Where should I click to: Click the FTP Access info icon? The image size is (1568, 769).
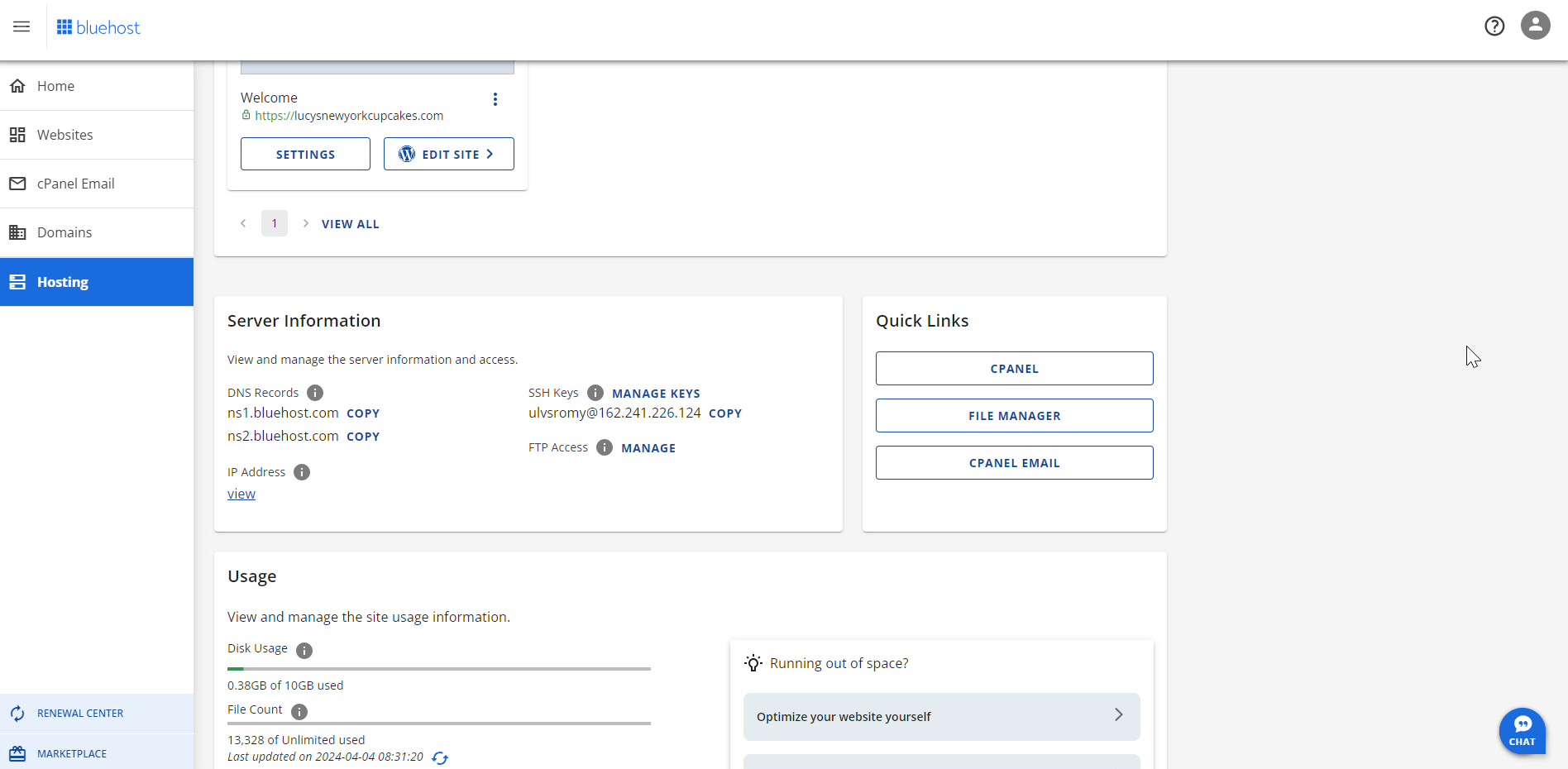604,447
